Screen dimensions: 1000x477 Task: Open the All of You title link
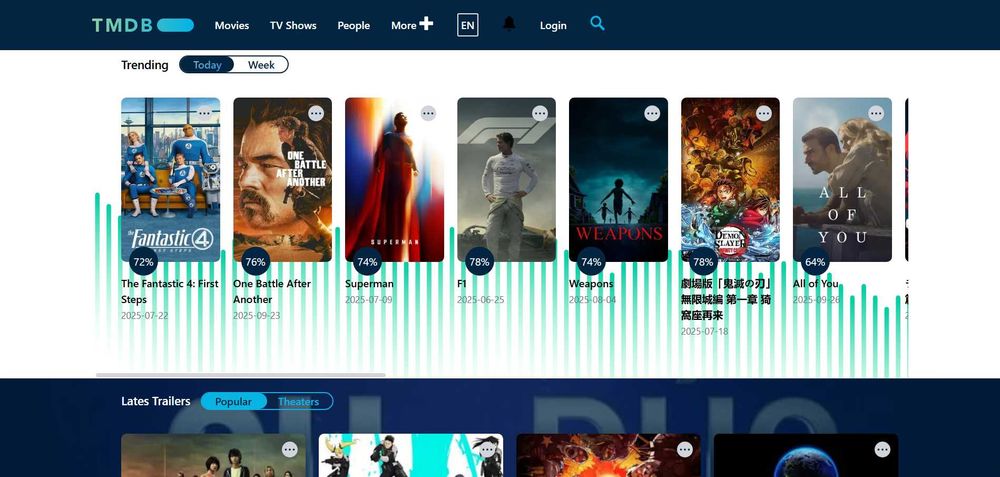pos(816,284)
